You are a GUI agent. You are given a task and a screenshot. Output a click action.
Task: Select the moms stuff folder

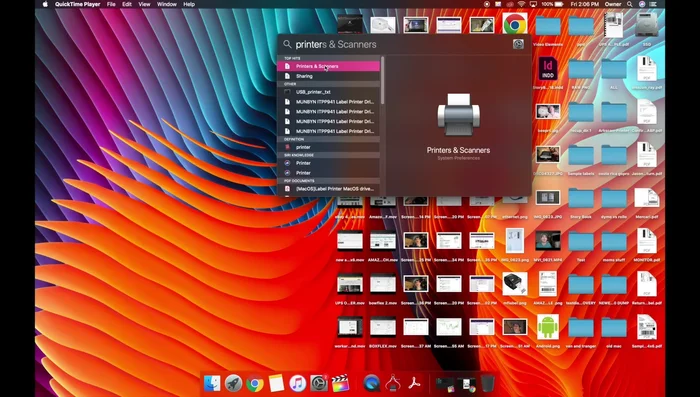614,241
